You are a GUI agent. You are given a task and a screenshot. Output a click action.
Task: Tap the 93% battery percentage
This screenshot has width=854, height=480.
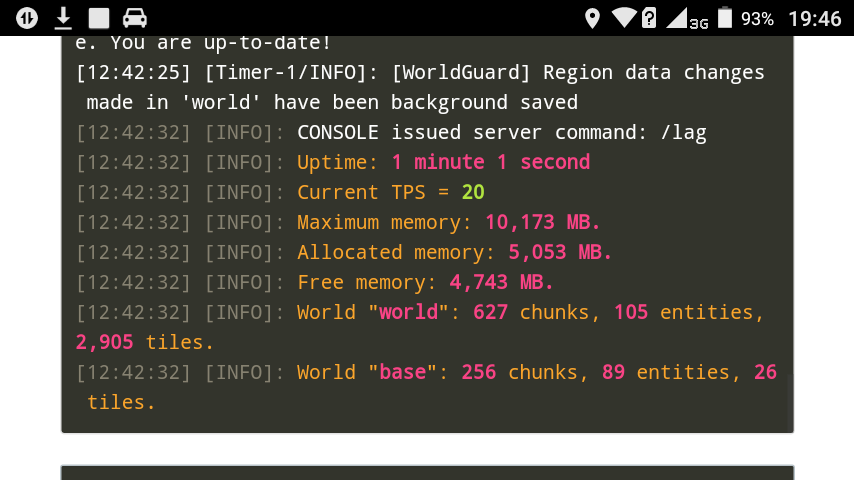tap(757, 19)
